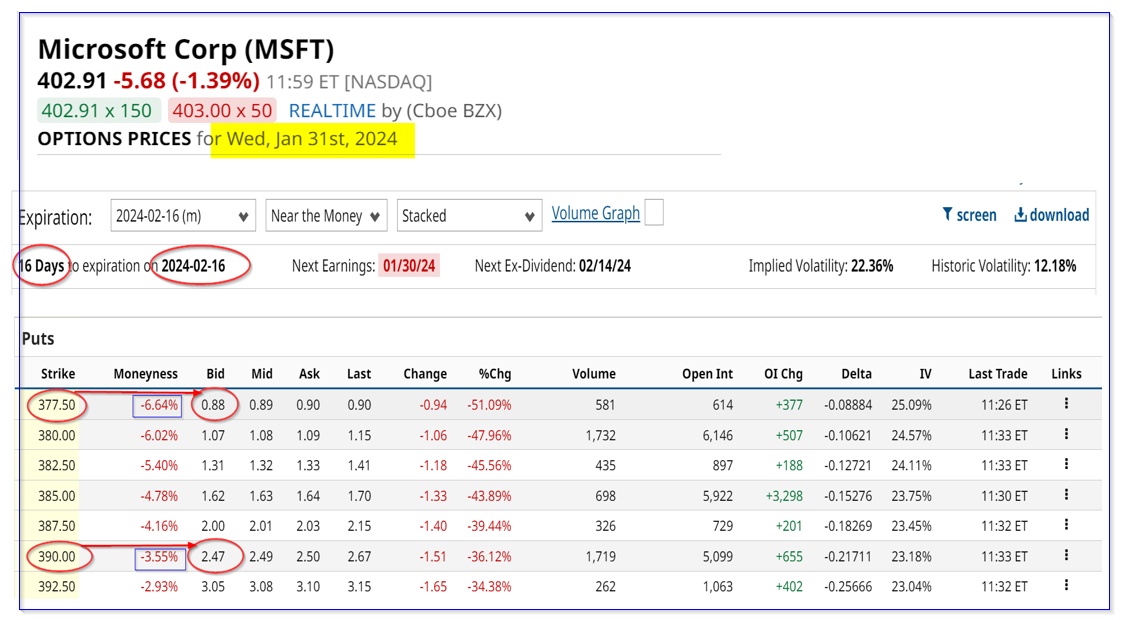This screenshot has height=620, width=1122.
Task: Click the 22.36% implied volatility value
Action: [x=872, y=266]
